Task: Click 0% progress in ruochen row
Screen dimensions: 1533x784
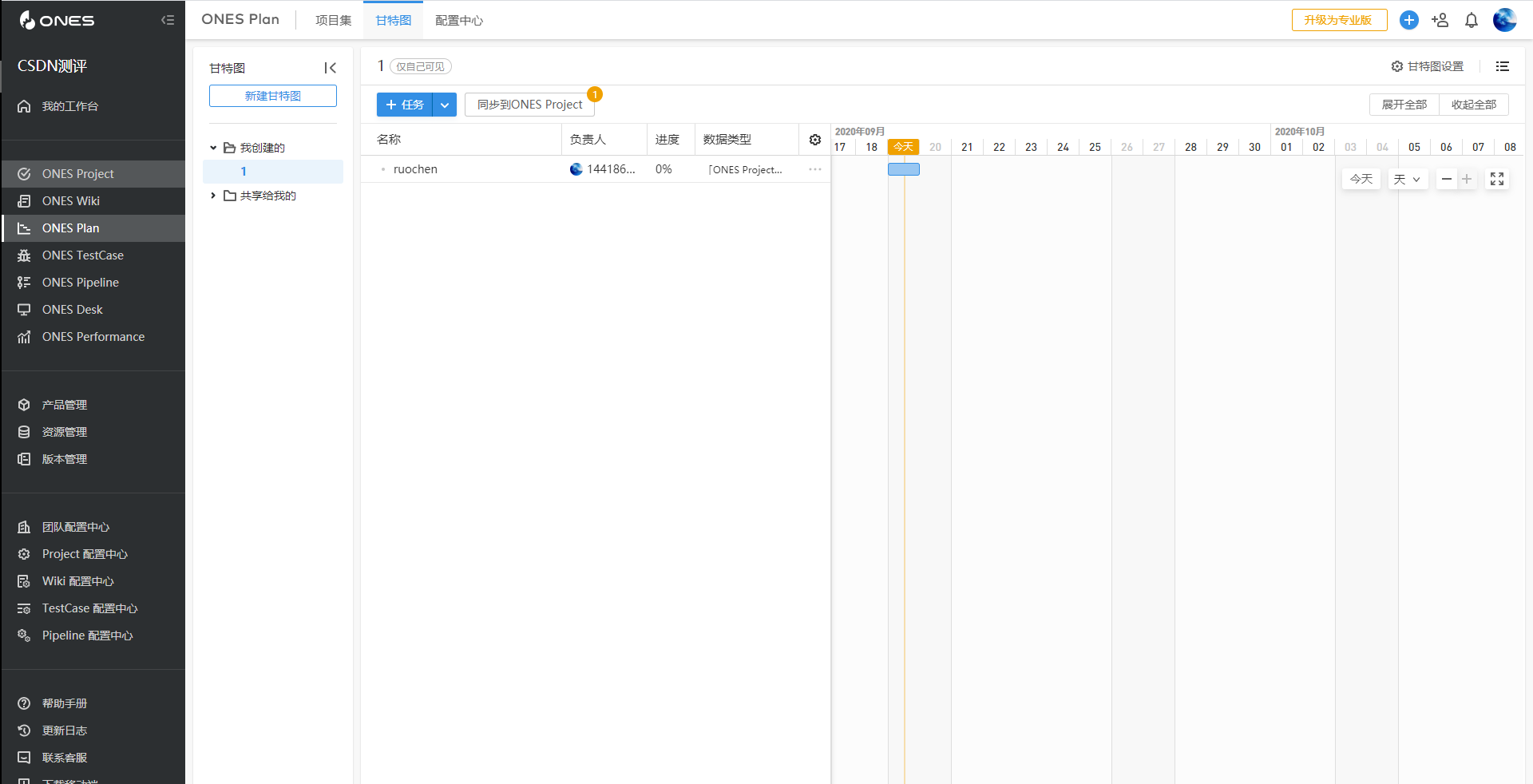Action: 664,169
